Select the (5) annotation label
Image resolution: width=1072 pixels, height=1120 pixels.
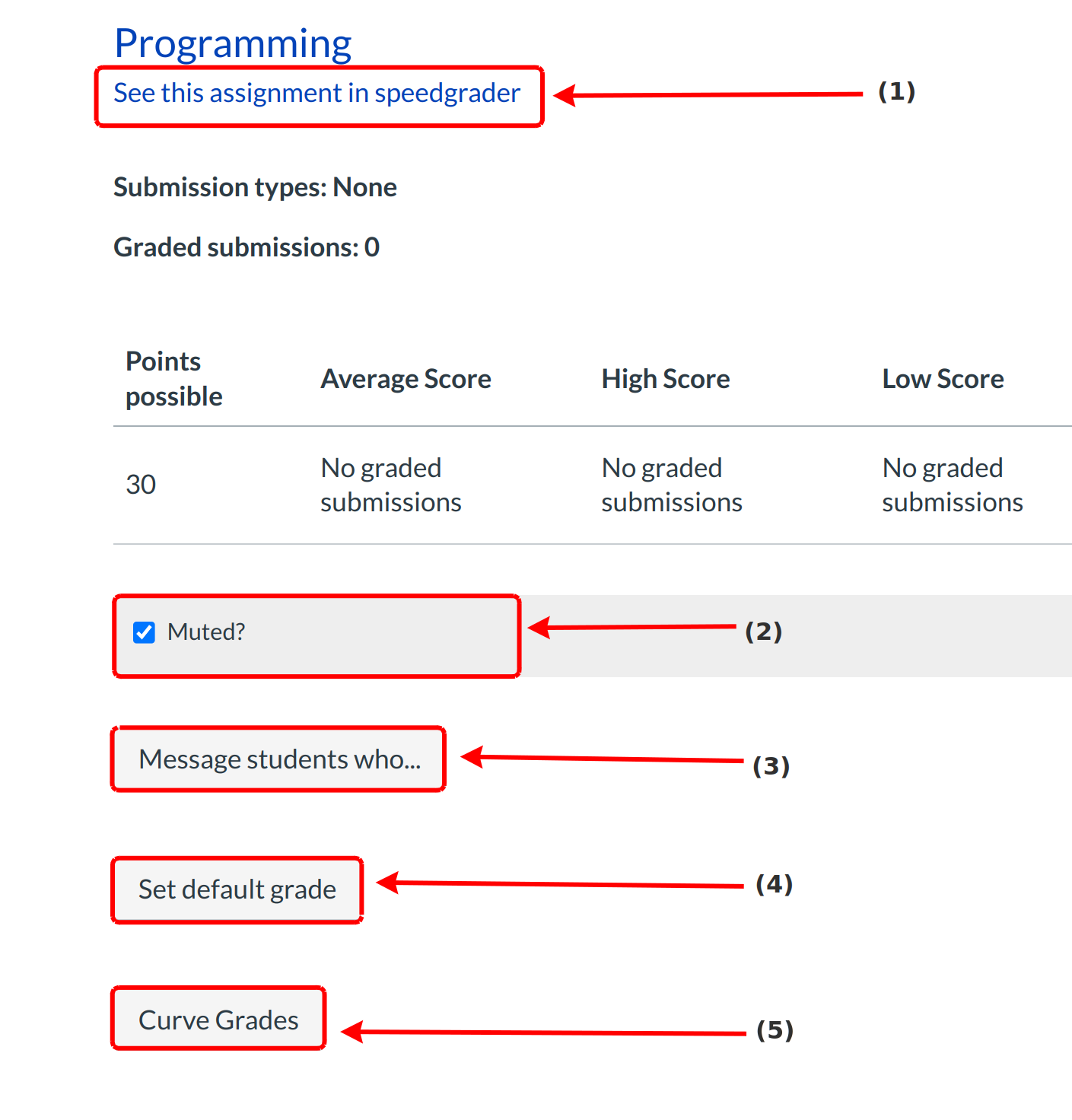(x=775, y=1030)
